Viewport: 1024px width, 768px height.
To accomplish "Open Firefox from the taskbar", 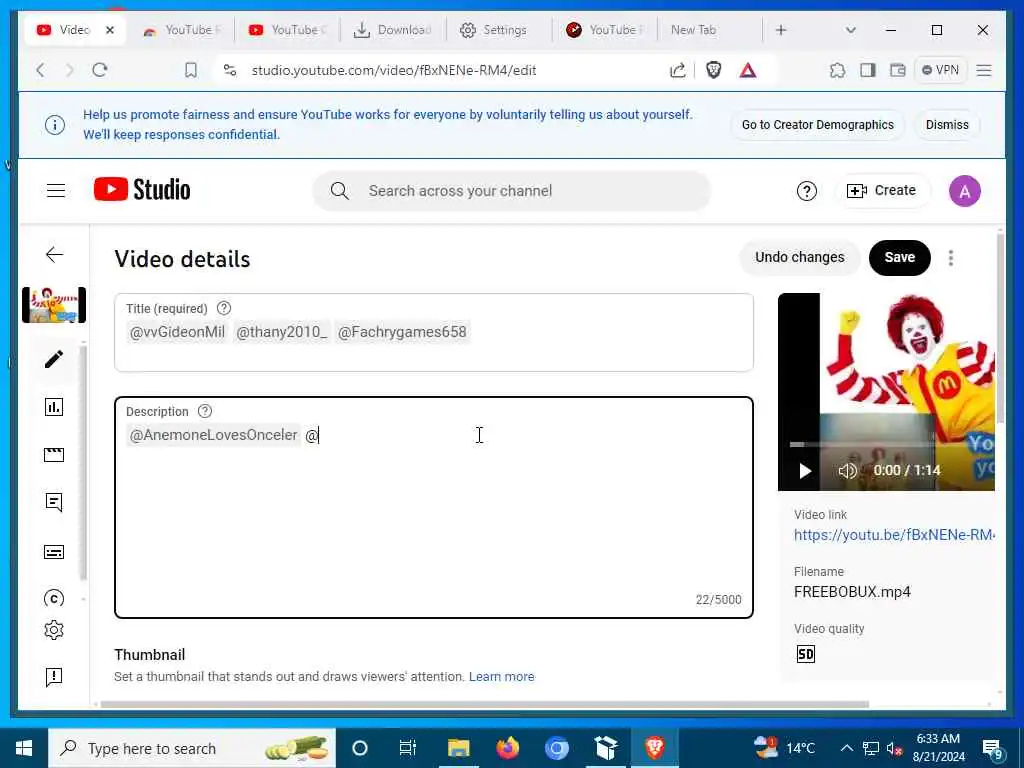I will 507,748.
